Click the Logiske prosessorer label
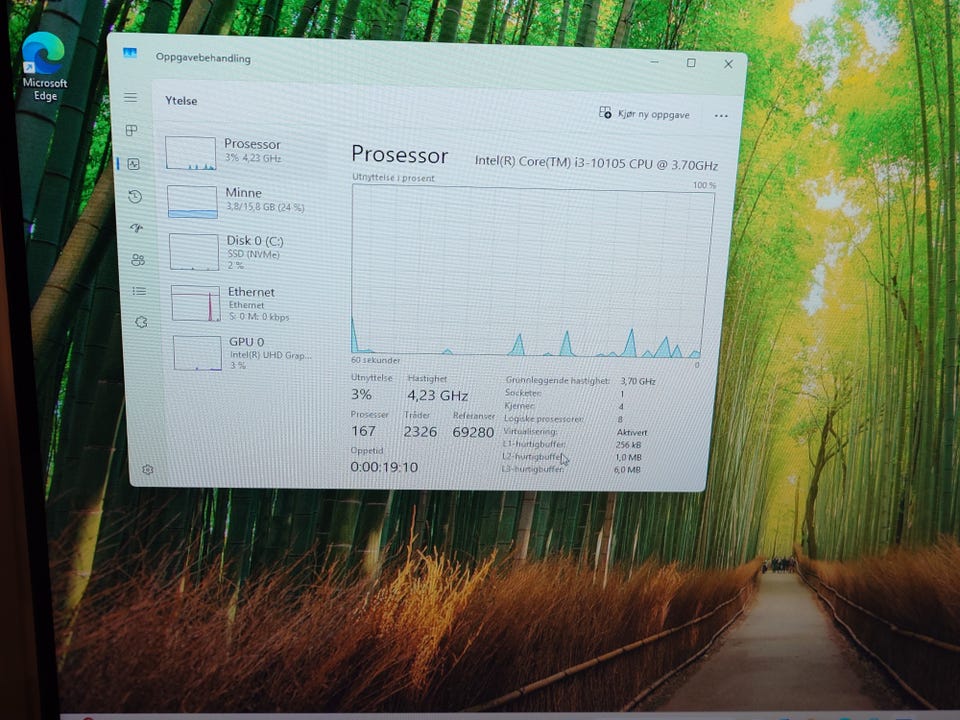 pyautogui.click(x=543, y=419)
